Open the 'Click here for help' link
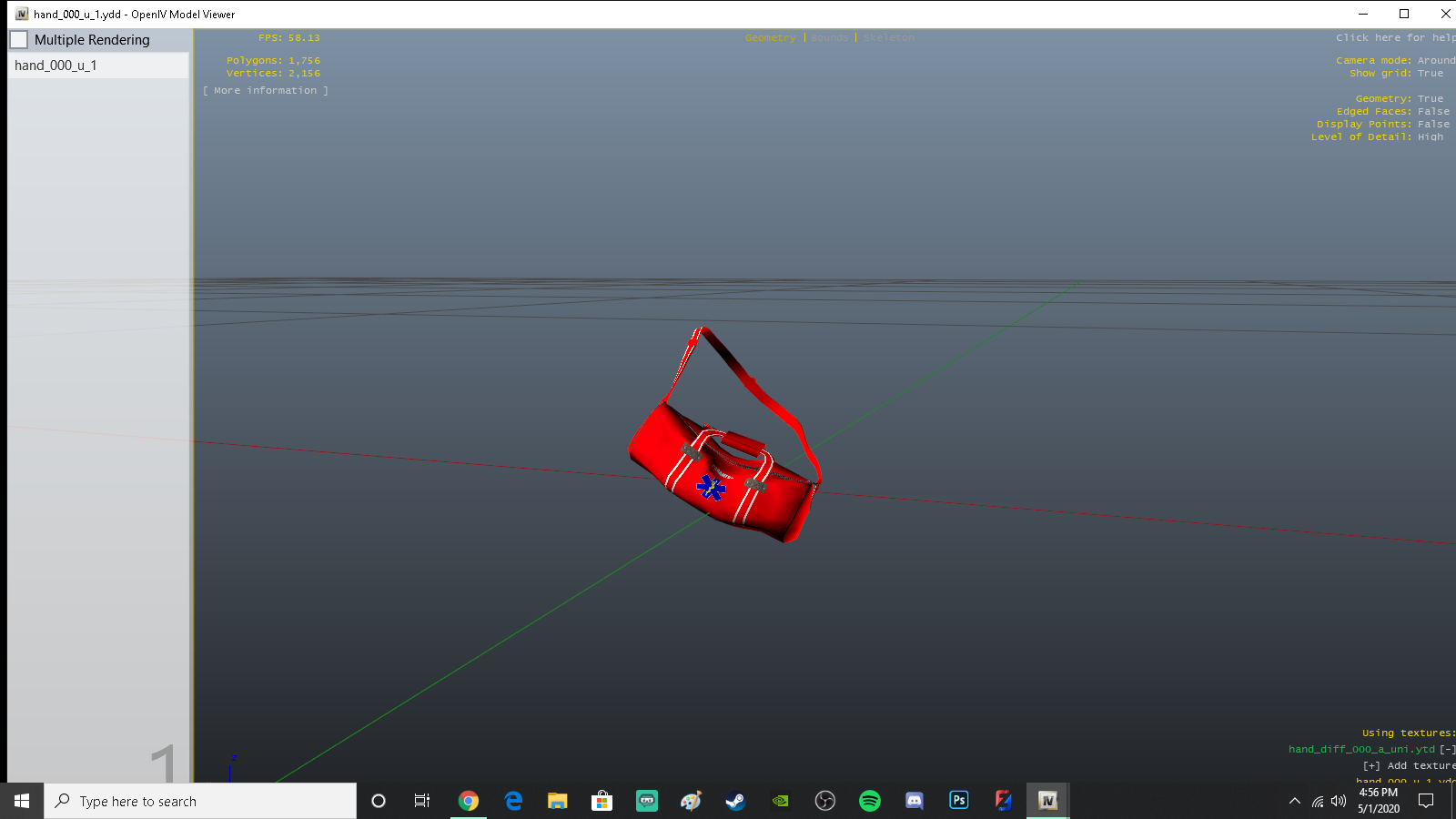This screenshot has width=1456, height=819. click(x=1394, y=38)
